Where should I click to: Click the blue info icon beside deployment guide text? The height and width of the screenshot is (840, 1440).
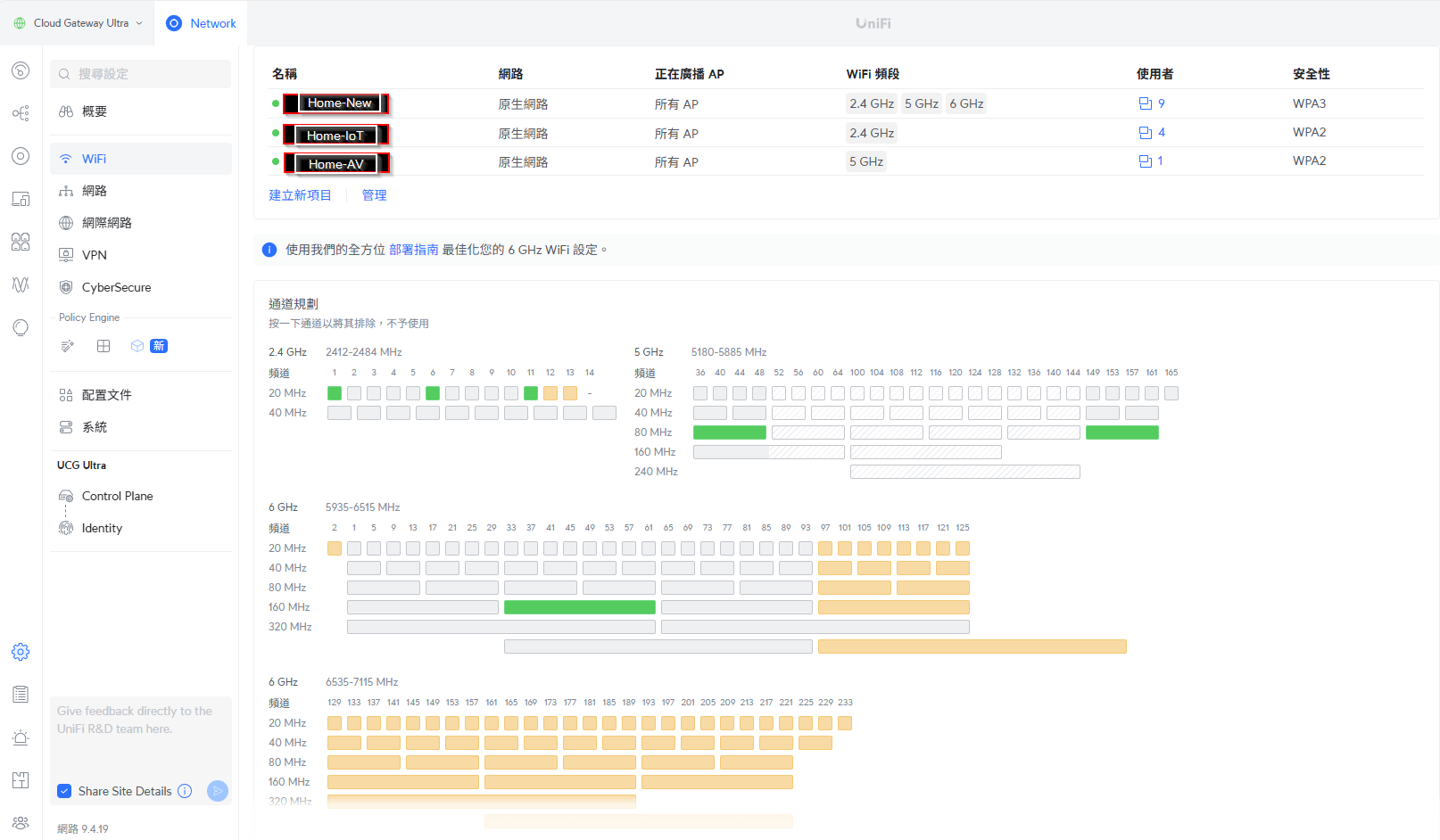coord(269,250)
